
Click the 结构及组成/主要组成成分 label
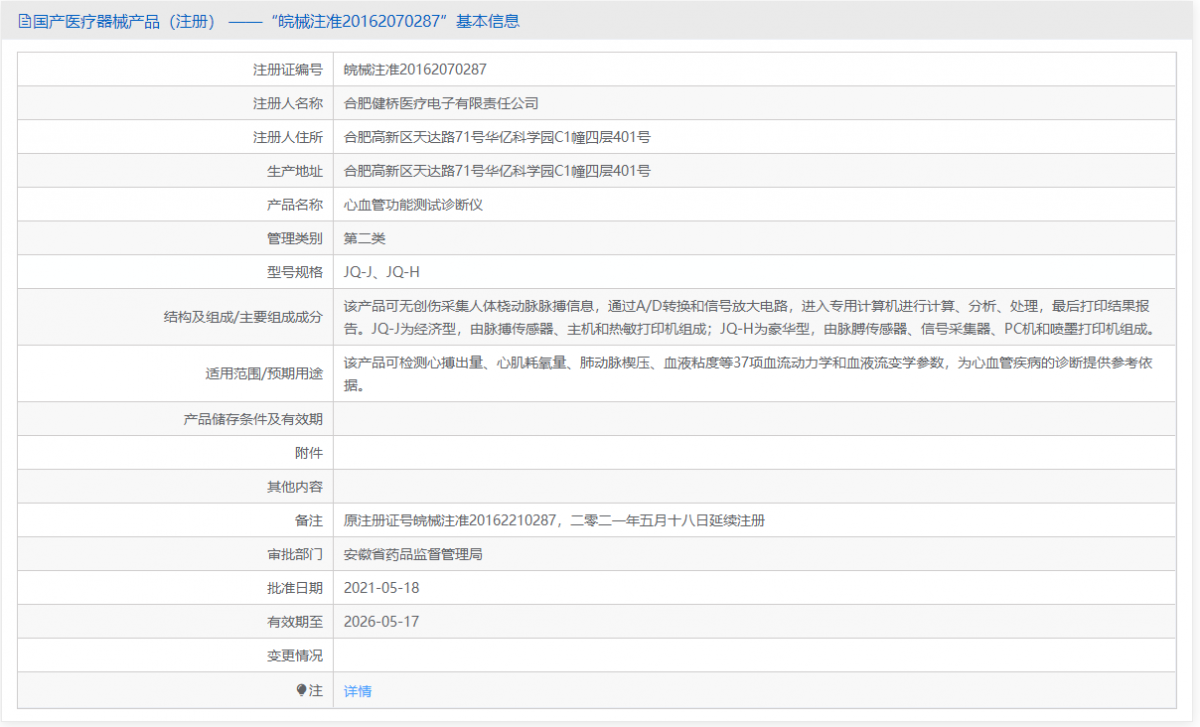click(x=244, y=317)
